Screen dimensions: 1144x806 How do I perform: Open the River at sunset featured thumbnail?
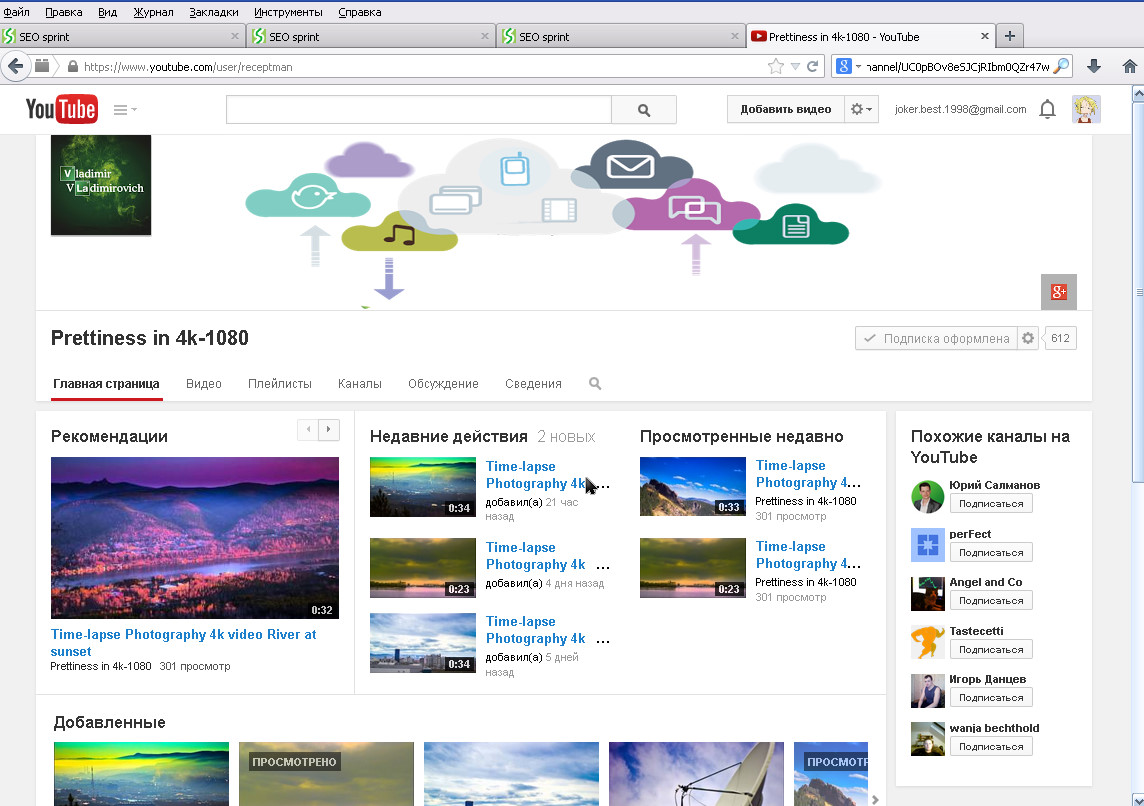tap(195, 538)
